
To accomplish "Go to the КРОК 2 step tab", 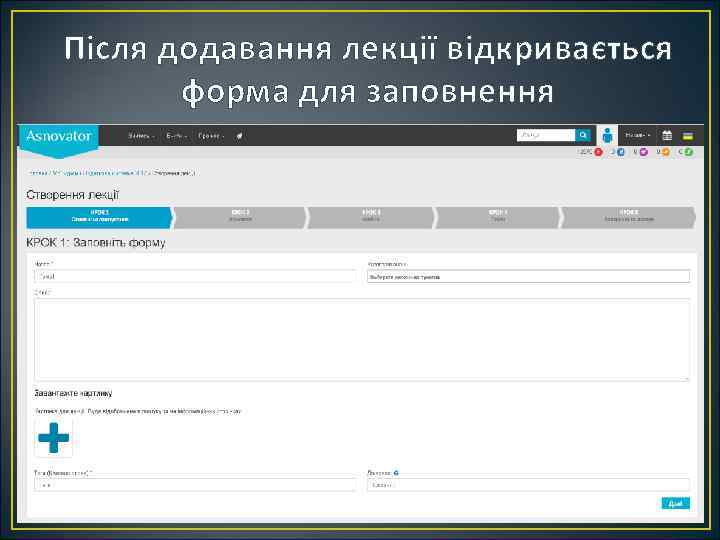I will pyautogui.click(x=240, y=217).
